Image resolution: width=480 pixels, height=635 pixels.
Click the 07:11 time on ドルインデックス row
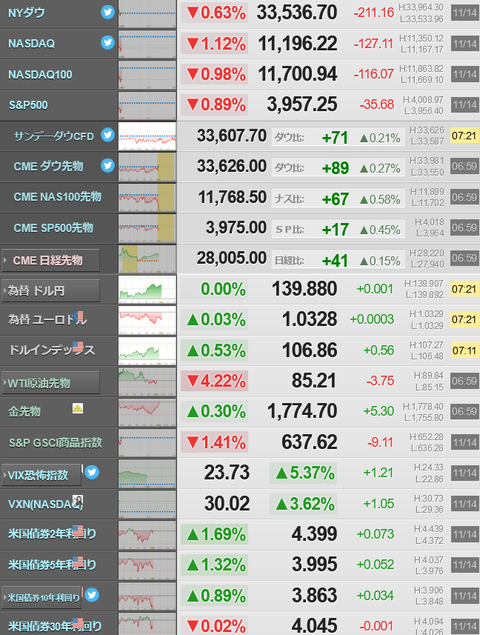pos(464,350)
